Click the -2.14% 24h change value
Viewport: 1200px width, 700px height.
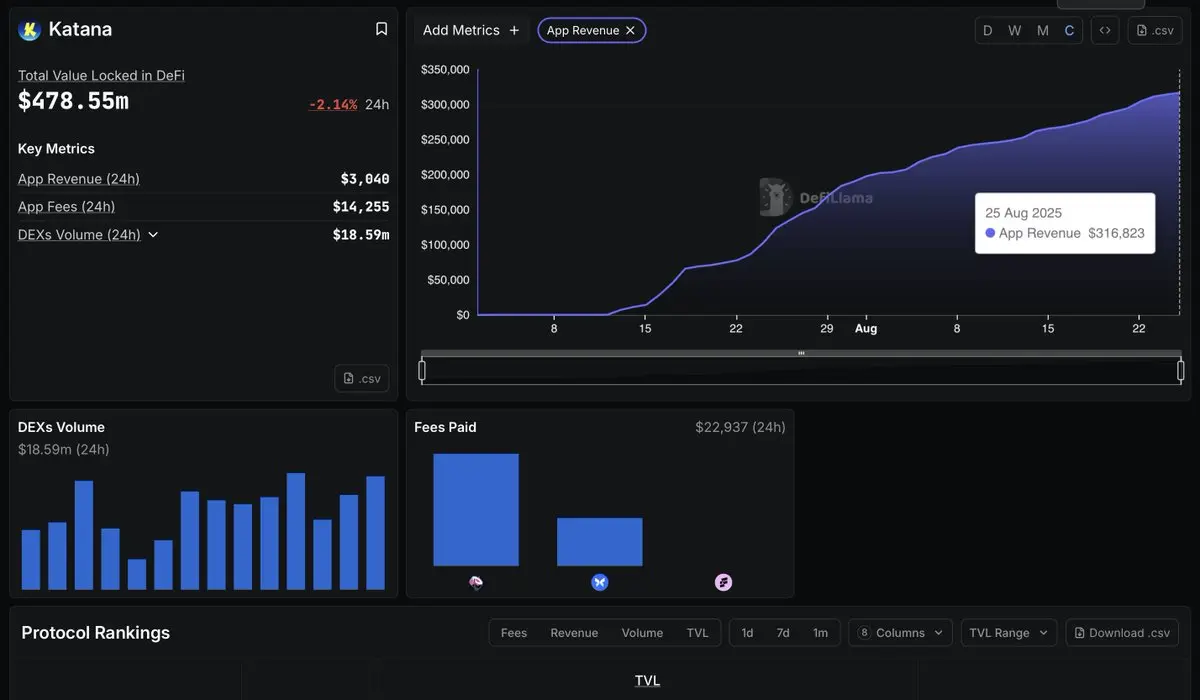pyautogui.click(x=333, y=104)
